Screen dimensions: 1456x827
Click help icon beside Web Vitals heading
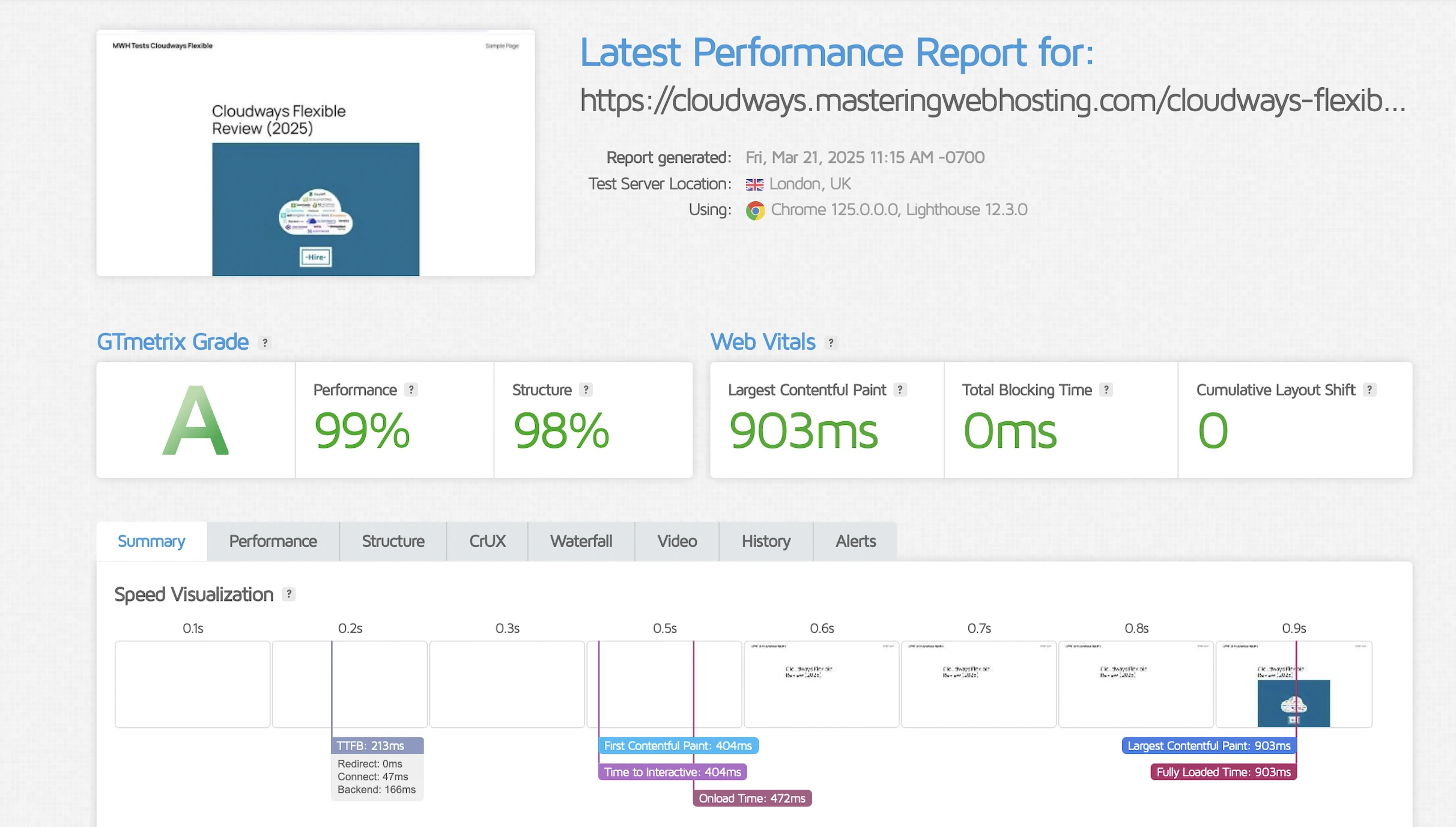click(831, 343)
